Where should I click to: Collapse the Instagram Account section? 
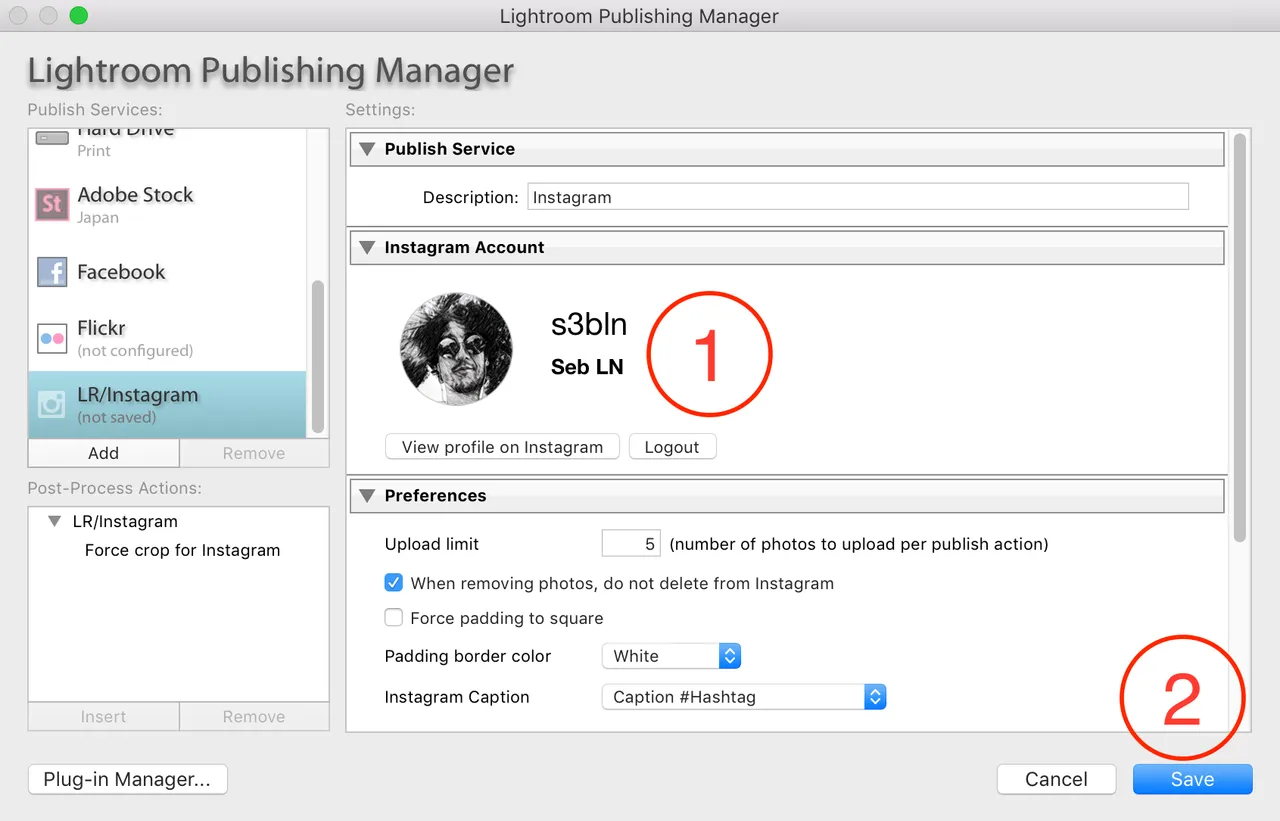(x=366, y=248)
